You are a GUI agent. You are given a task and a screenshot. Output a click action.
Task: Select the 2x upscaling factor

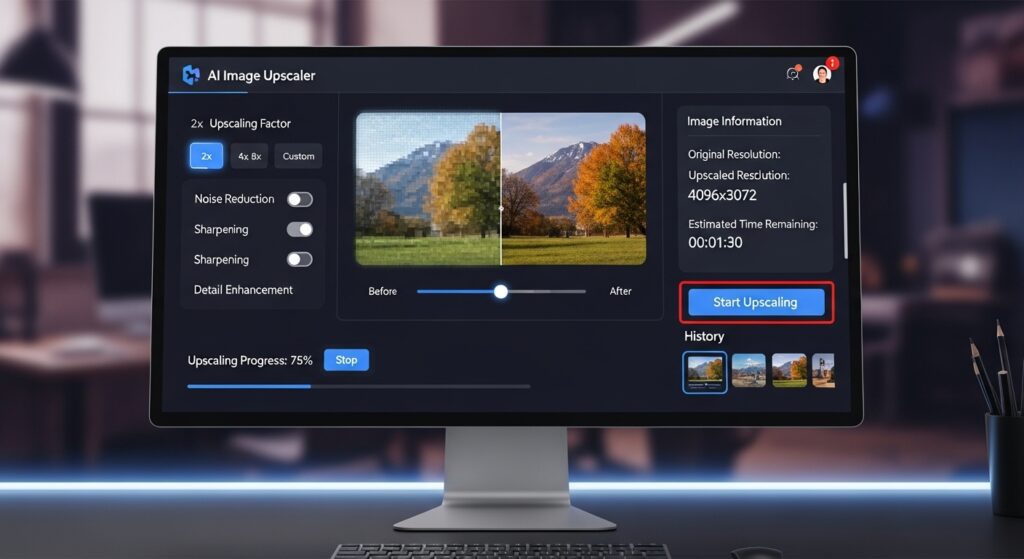[x=206, y=156]
